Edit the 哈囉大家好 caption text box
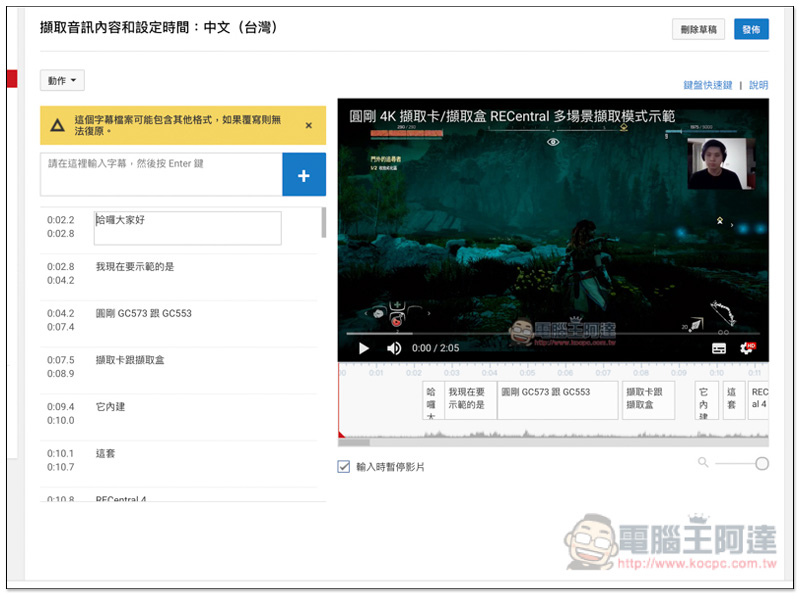The height and width of the screenshot is (596, 800). pyautogui.click(x=187, y=228)
